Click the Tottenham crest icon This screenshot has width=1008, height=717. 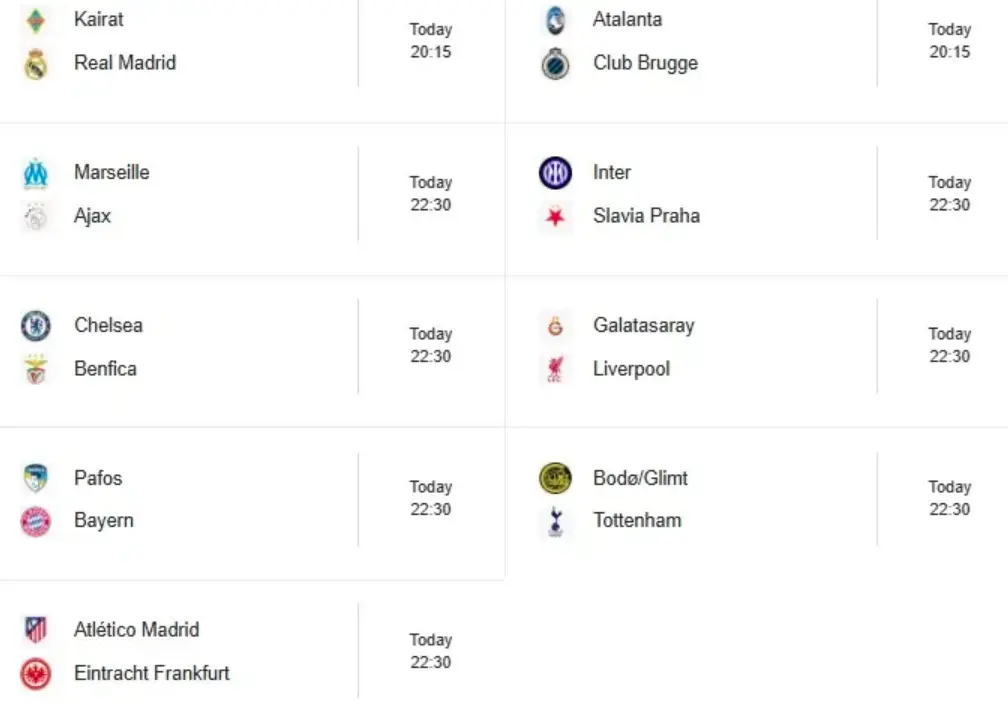pos(555,521)
